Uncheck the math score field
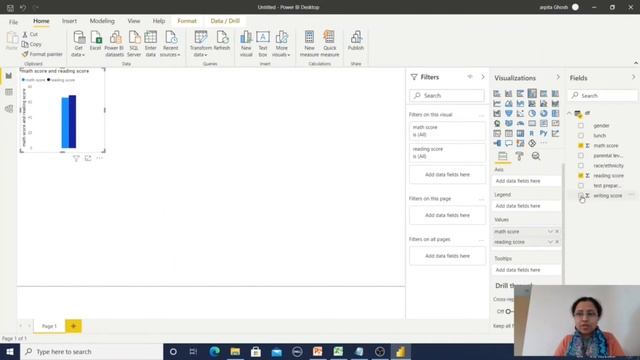Viewport: 640px width, 360px height. point(581,146)
